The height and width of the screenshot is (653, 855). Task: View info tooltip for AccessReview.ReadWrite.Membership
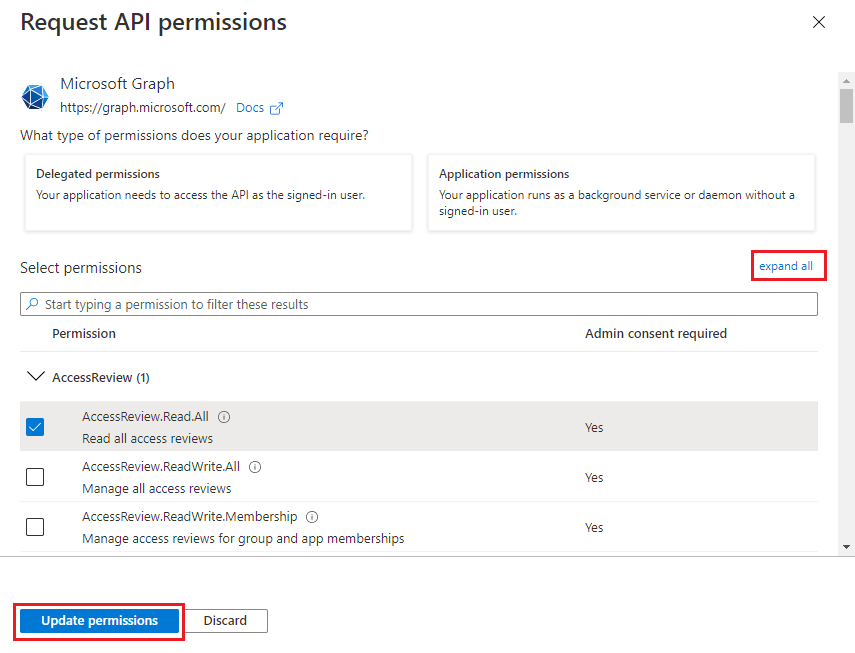pyautogui.click(x=311, y=516)
